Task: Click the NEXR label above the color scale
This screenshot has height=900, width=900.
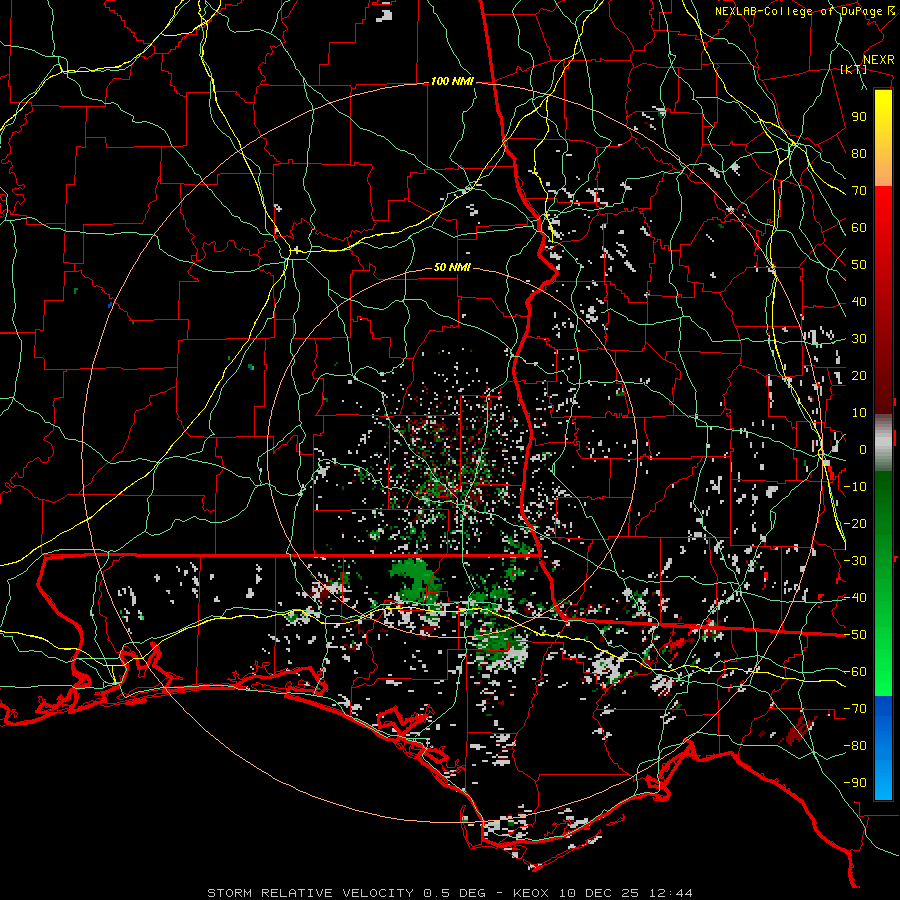Action: [x=879, y=60]
